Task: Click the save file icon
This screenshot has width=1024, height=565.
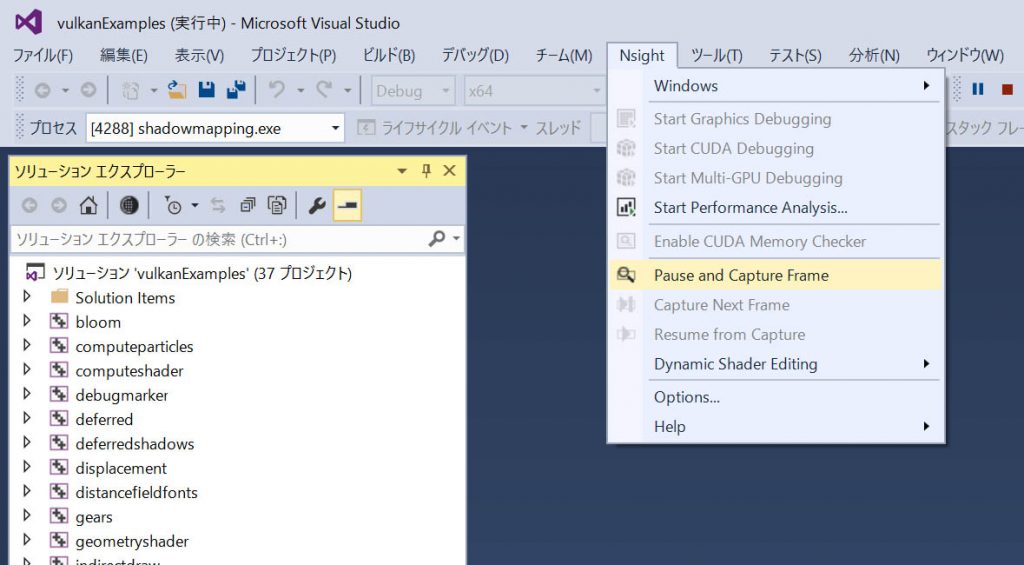Action: [x=206, y=90]
